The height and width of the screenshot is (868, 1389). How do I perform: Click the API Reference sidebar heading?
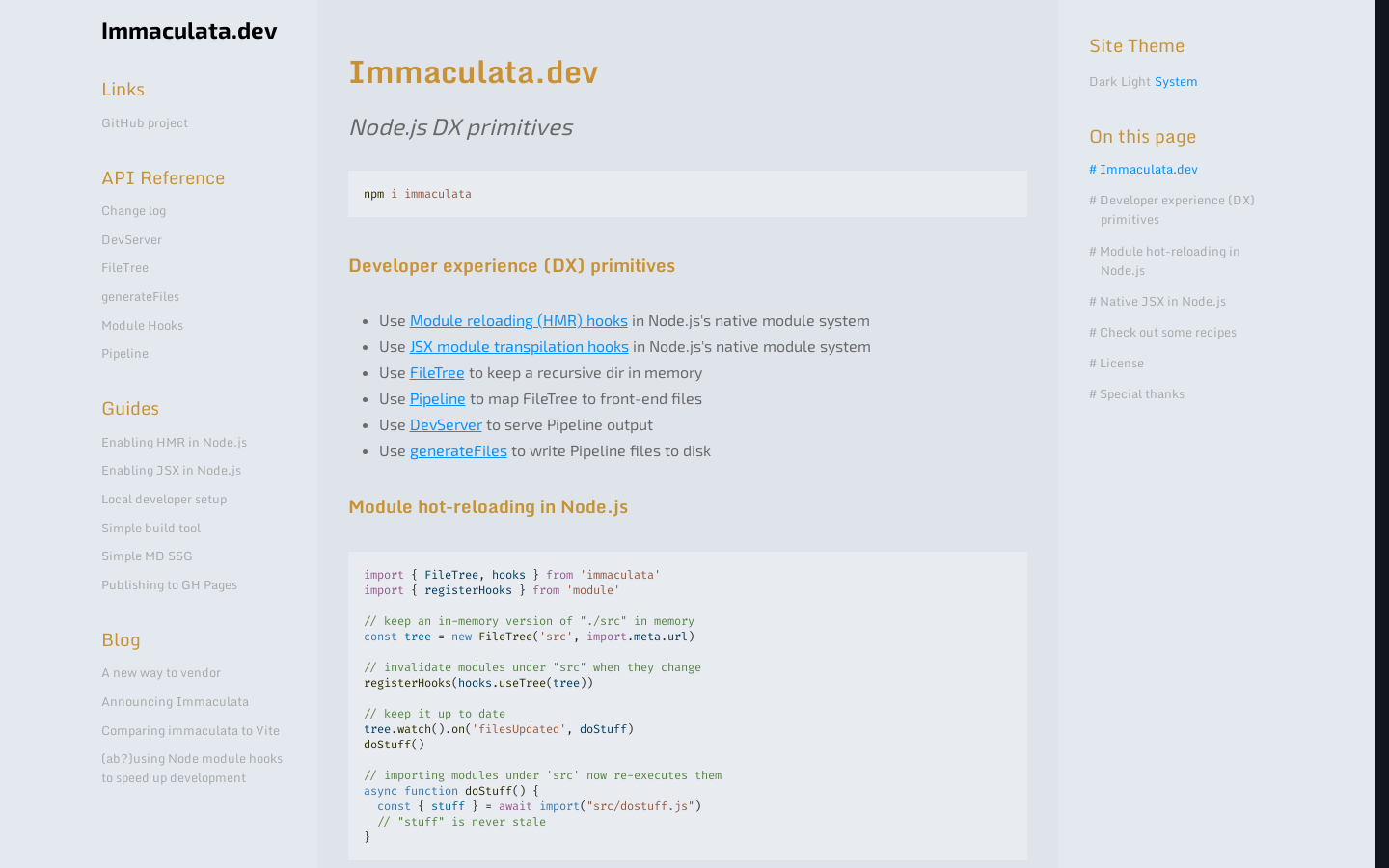click(x=163, y=178)
